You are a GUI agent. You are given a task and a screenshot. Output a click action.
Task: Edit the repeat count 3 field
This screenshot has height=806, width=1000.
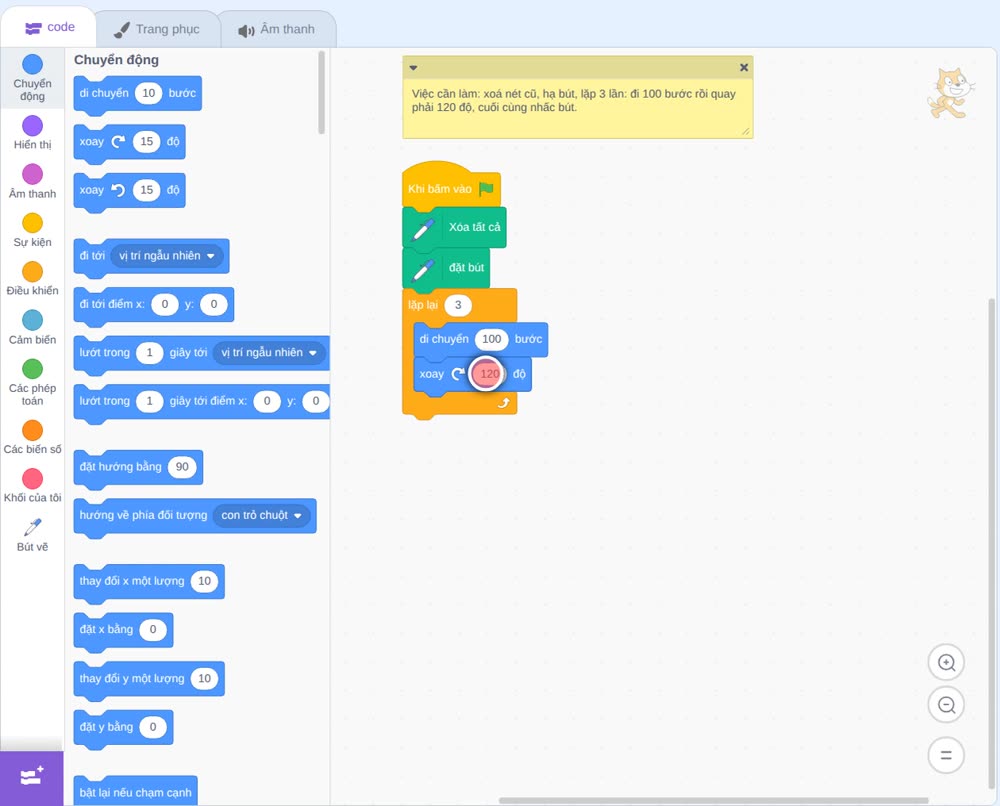coord(458,305)
